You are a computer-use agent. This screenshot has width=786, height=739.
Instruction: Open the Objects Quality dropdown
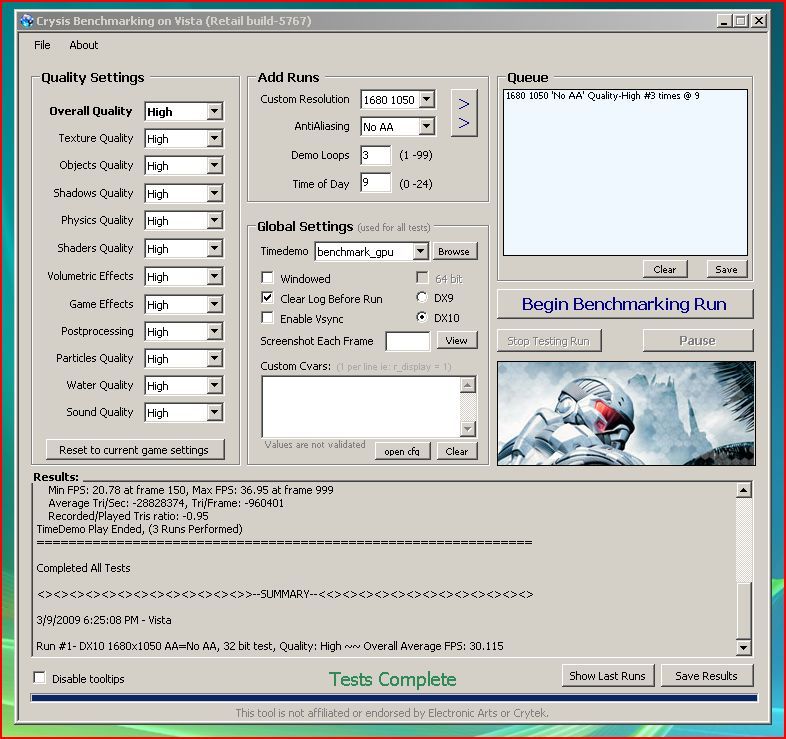[x=214, y=165]
